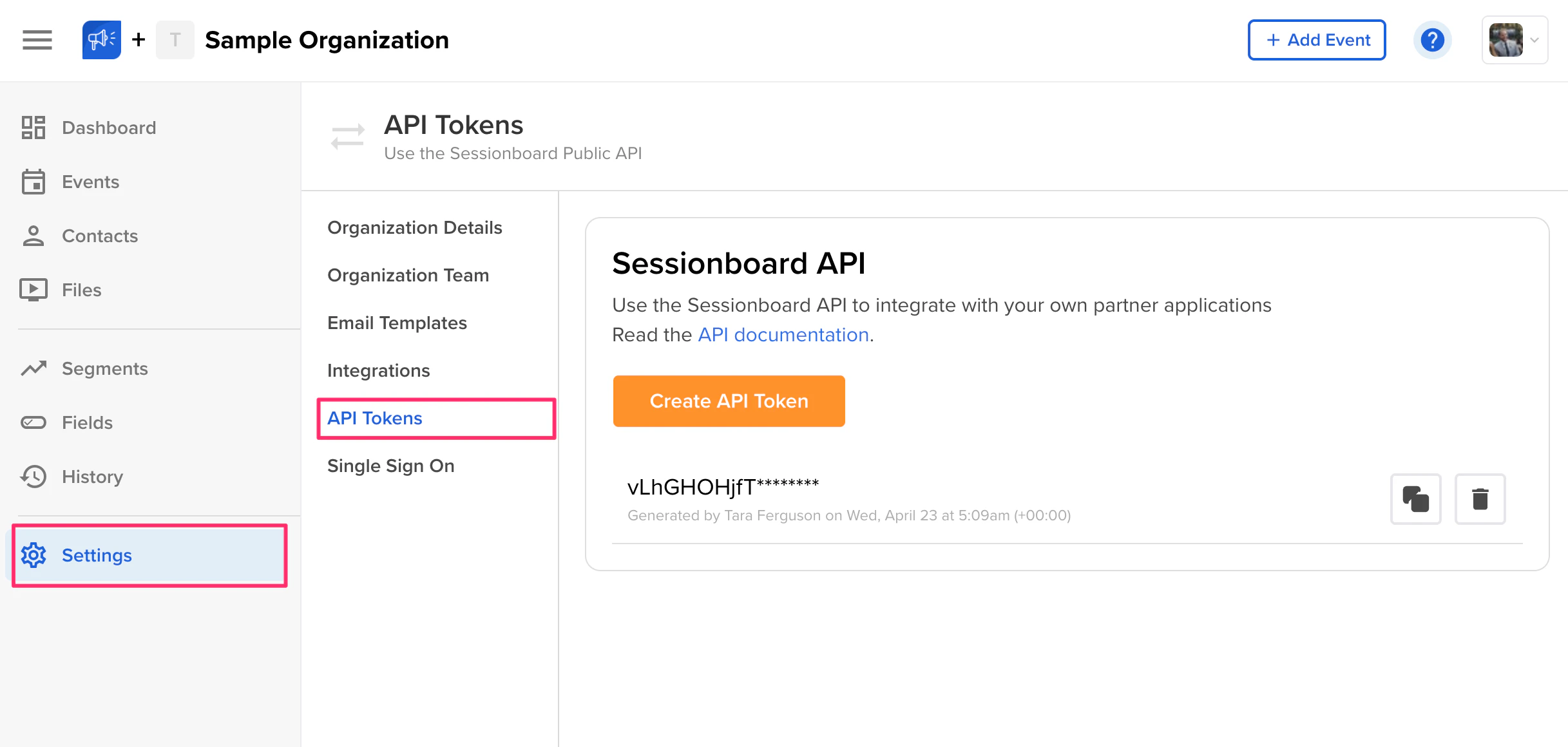Viewport: 1568px width, 747px height.
Task: Expand the profile avatar dropdown
Action: click(x=1515, y=39)
